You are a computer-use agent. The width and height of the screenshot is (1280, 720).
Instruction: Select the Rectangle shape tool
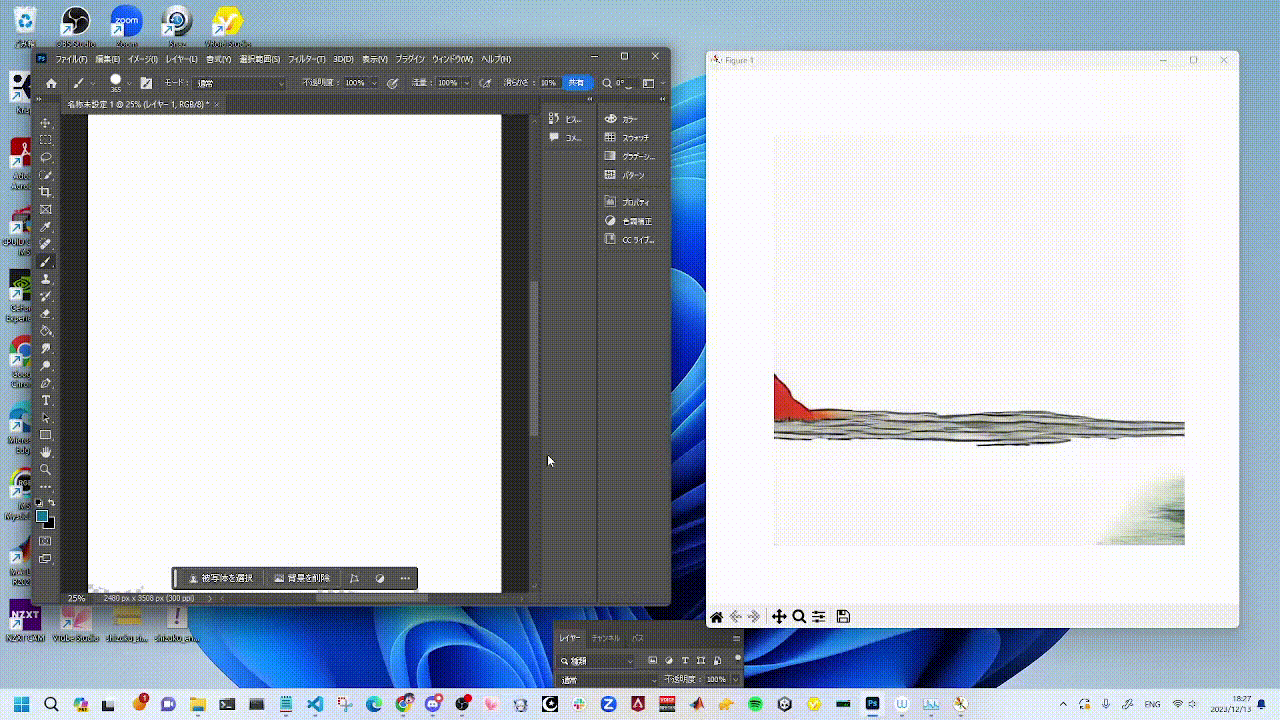pyautogui.click(x=46, y=435)
